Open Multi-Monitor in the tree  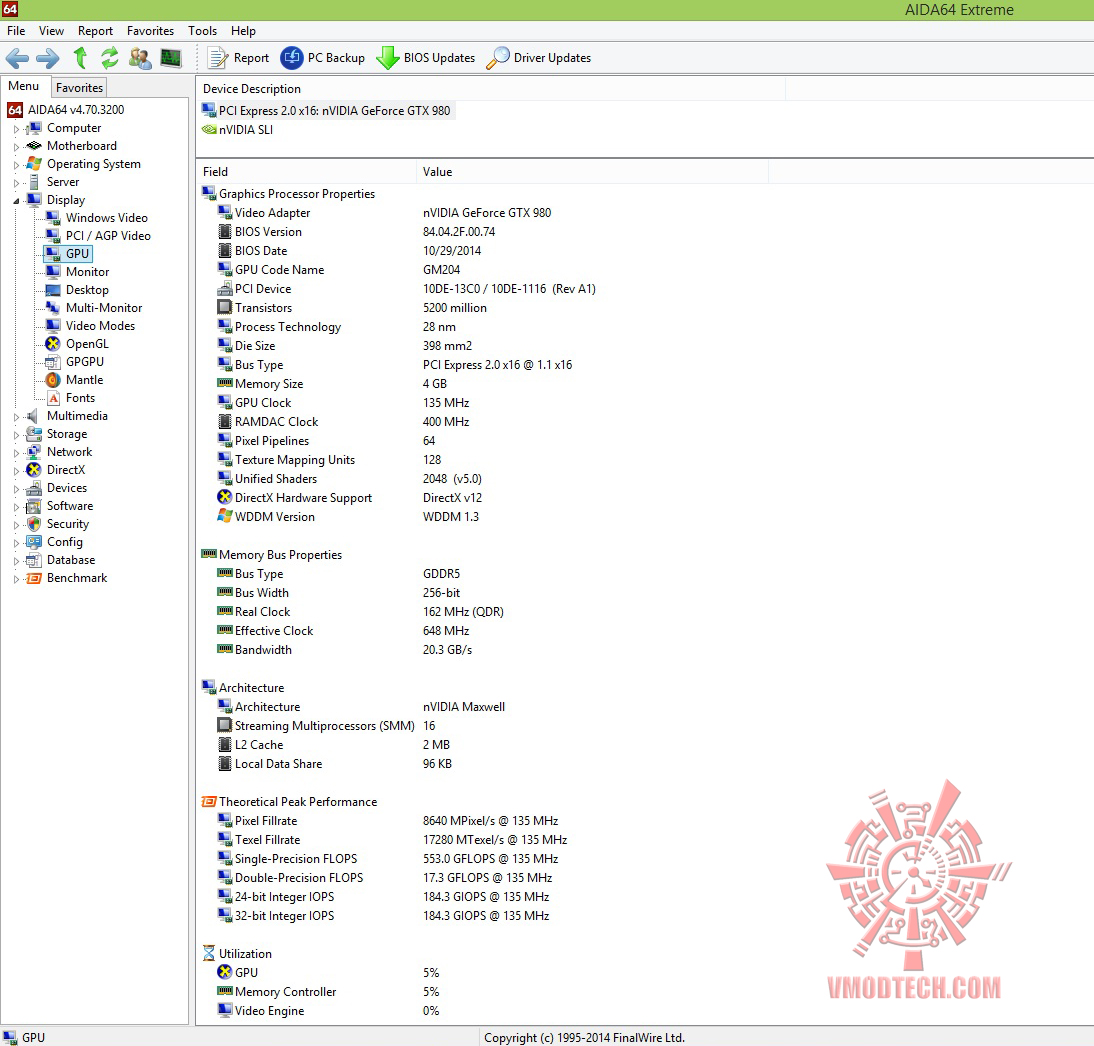pos(103,308)
